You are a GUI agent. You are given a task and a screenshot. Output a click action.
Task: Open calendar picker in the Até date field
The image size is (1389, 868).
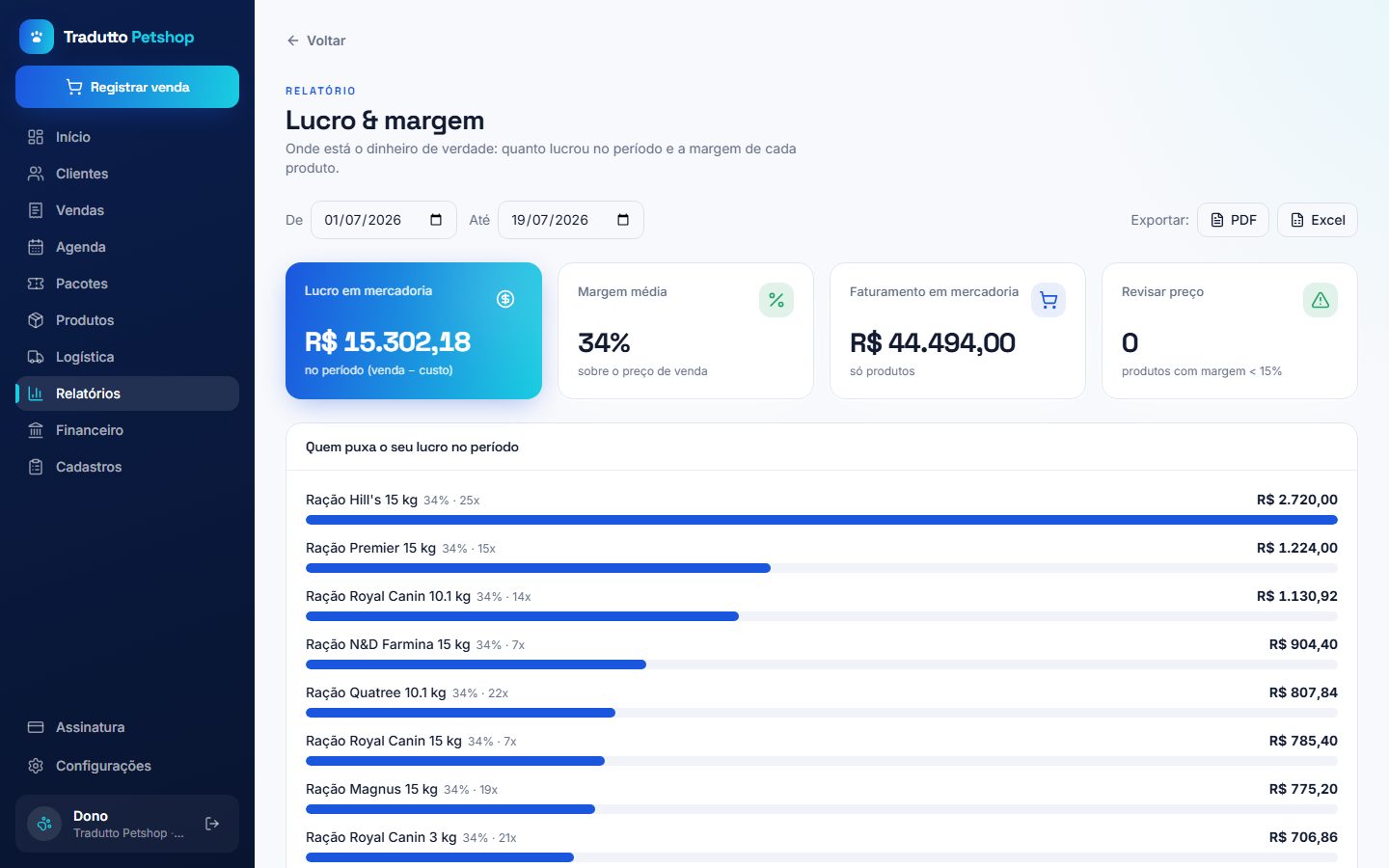tap(623, 220)
